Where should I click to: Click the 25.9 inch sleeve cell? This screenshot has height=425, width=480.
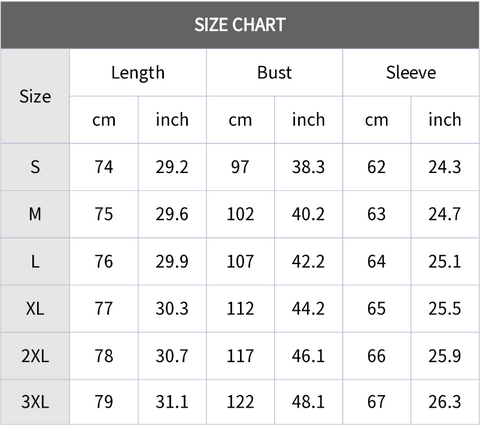445,356
